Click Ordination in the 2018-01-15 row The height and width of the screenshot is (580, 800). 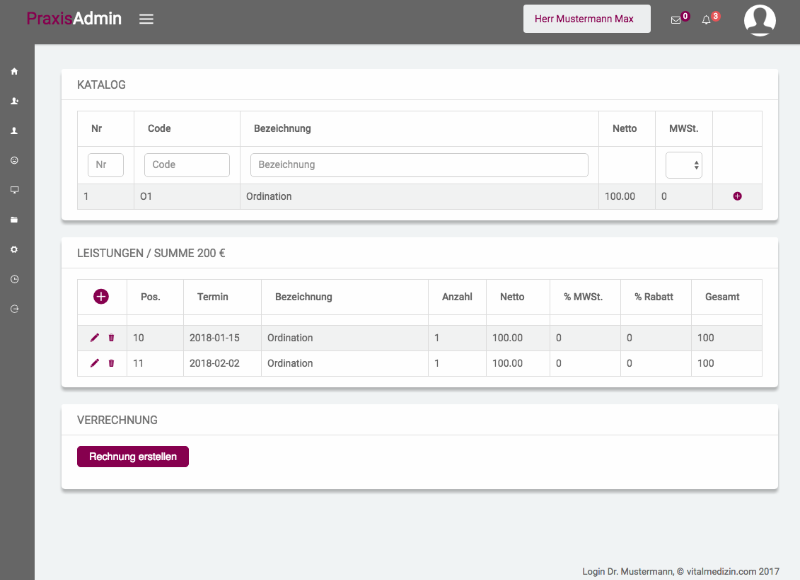pyautogui.click(x=290, y=338)
